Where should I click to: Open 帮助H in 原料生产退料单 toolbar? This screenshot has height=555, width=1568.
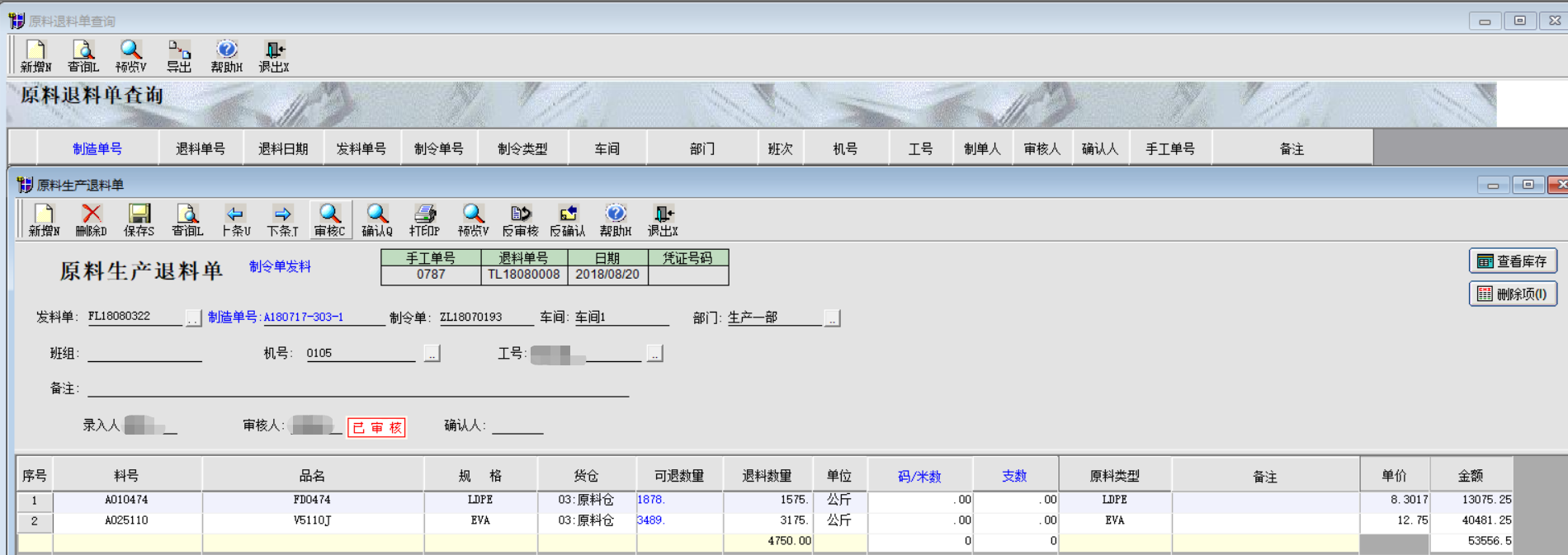616,220
